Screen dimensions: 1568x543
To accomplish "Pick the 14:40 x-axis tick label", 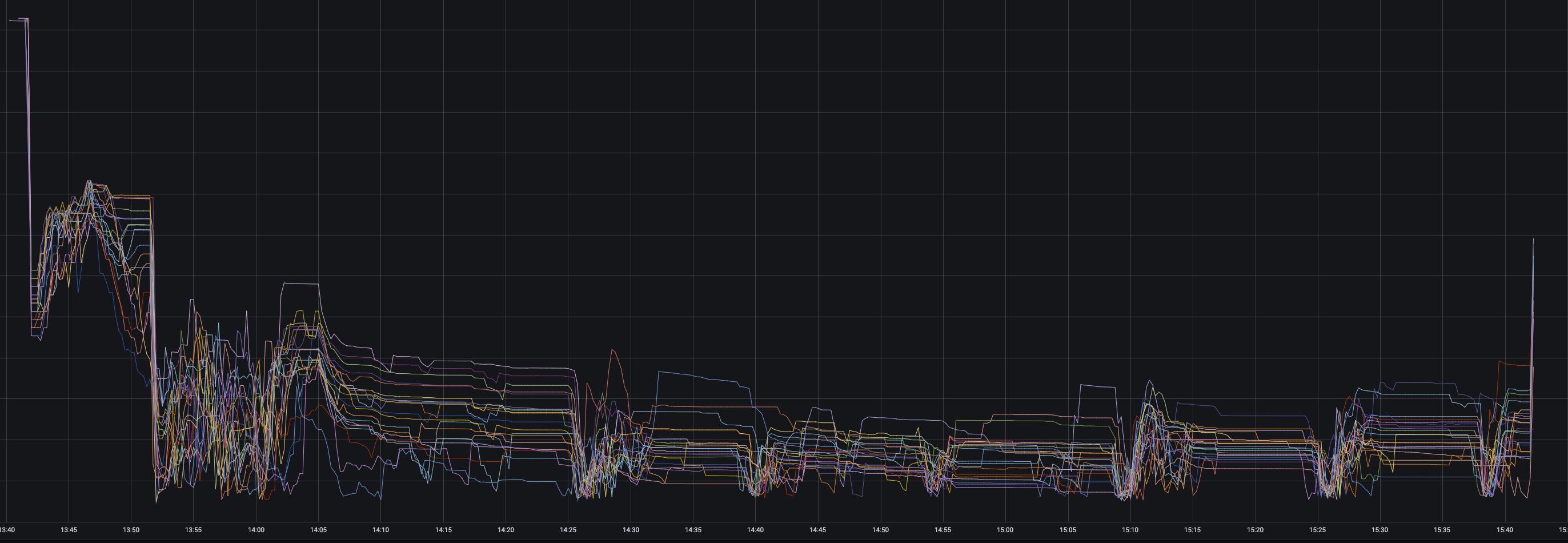I will [x=755, y=530].
